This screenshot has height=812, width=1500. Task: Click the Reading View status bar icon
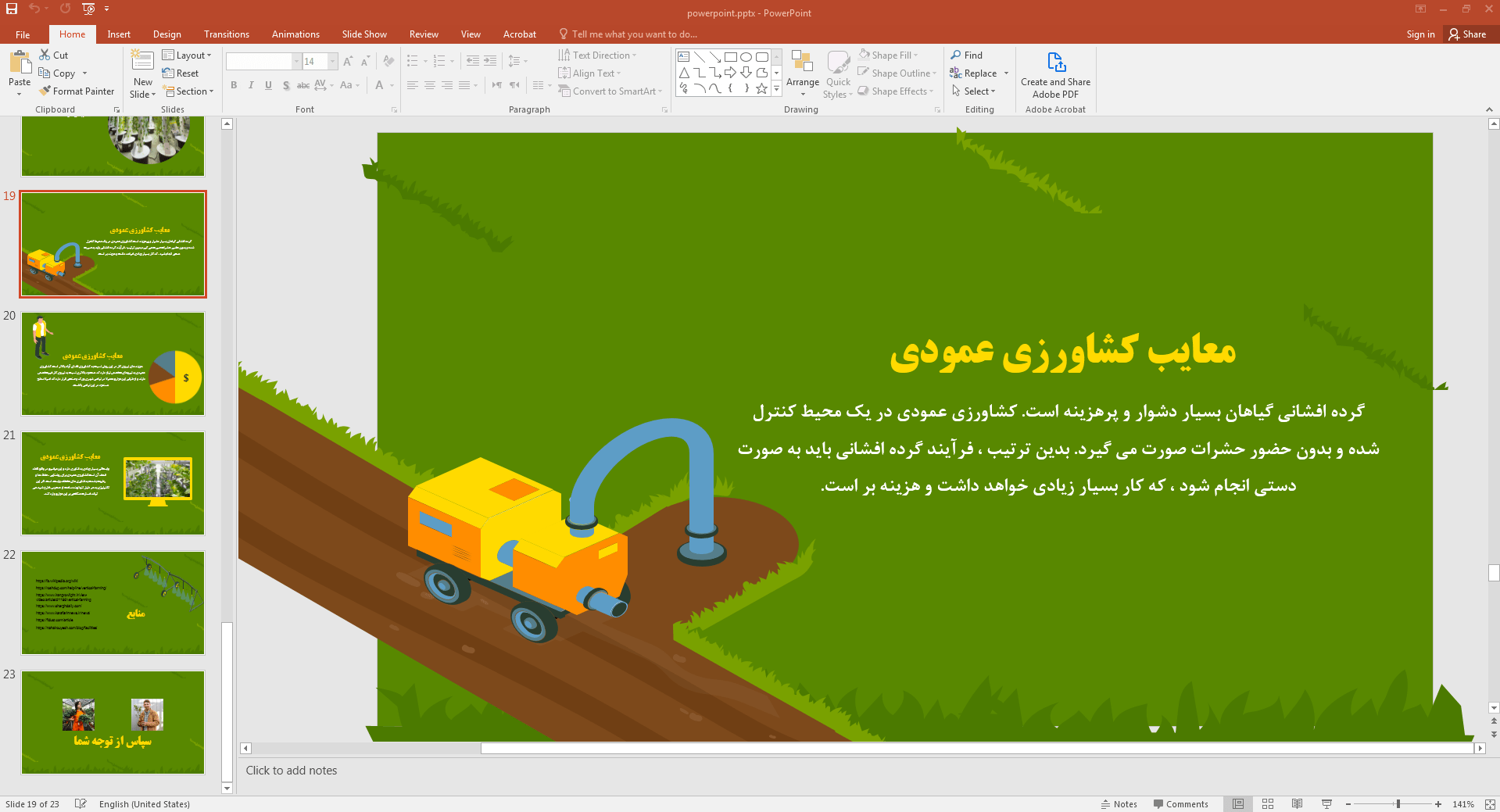point(1297,803)
